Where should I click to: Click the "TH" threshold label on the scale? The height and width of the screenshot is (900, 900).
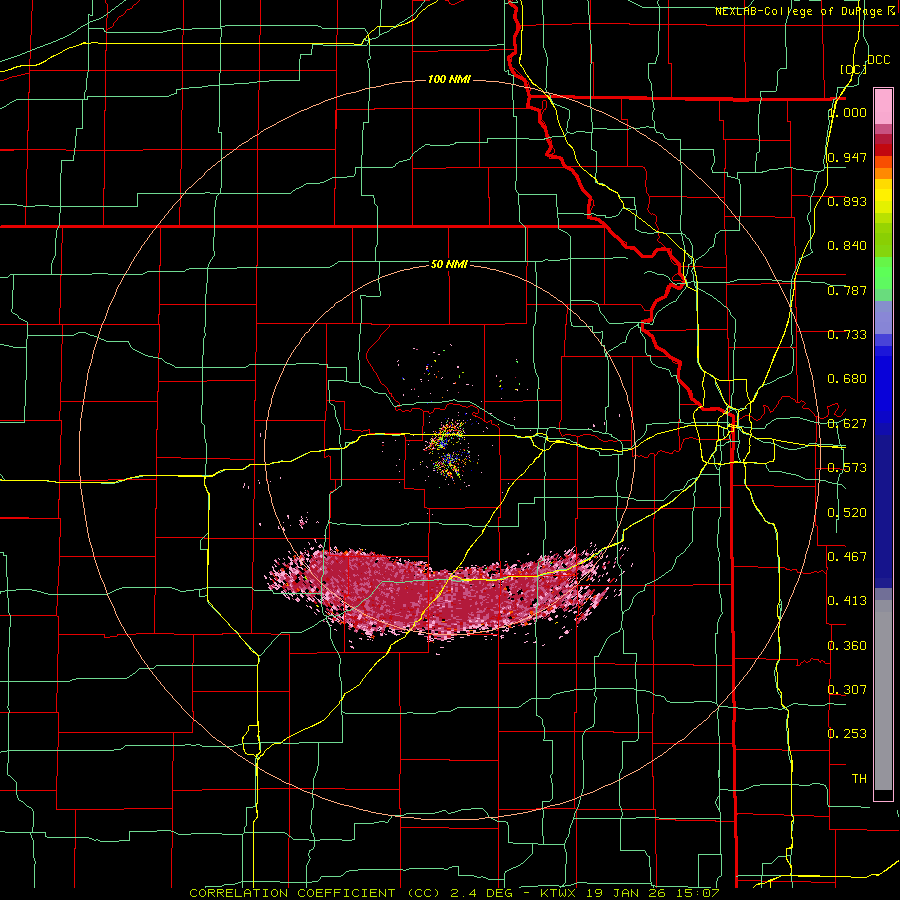click(x=859, y=779)
